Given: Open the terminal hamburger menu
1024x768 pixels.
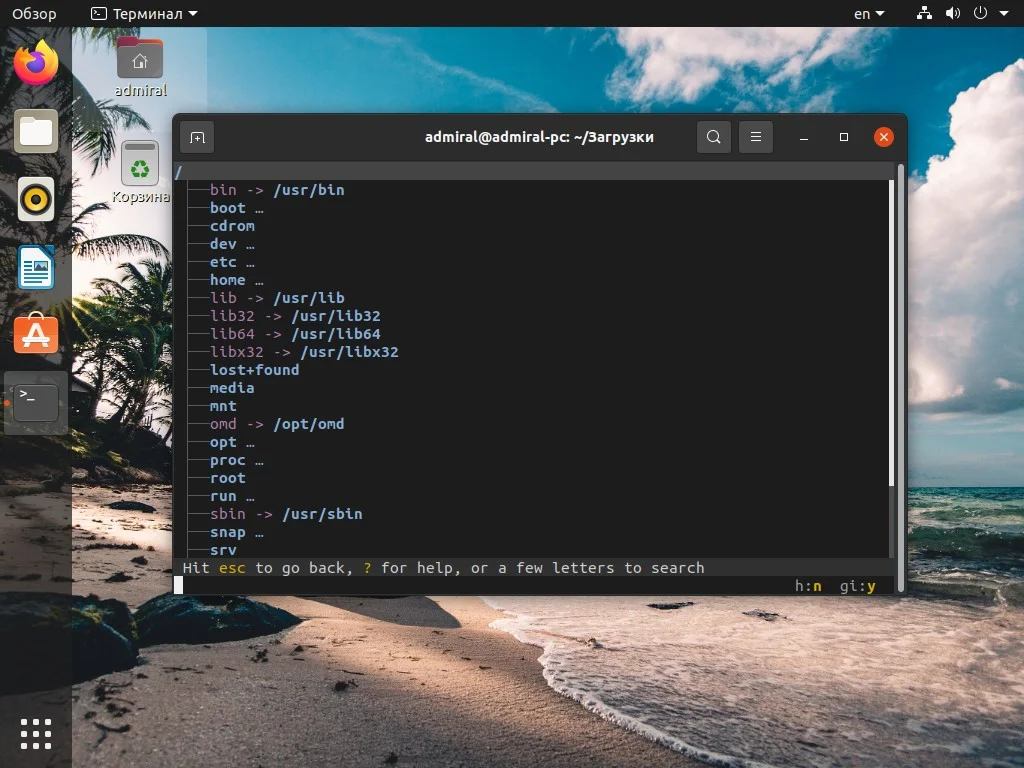Looking at the screenshot, I should coord(755,137).
